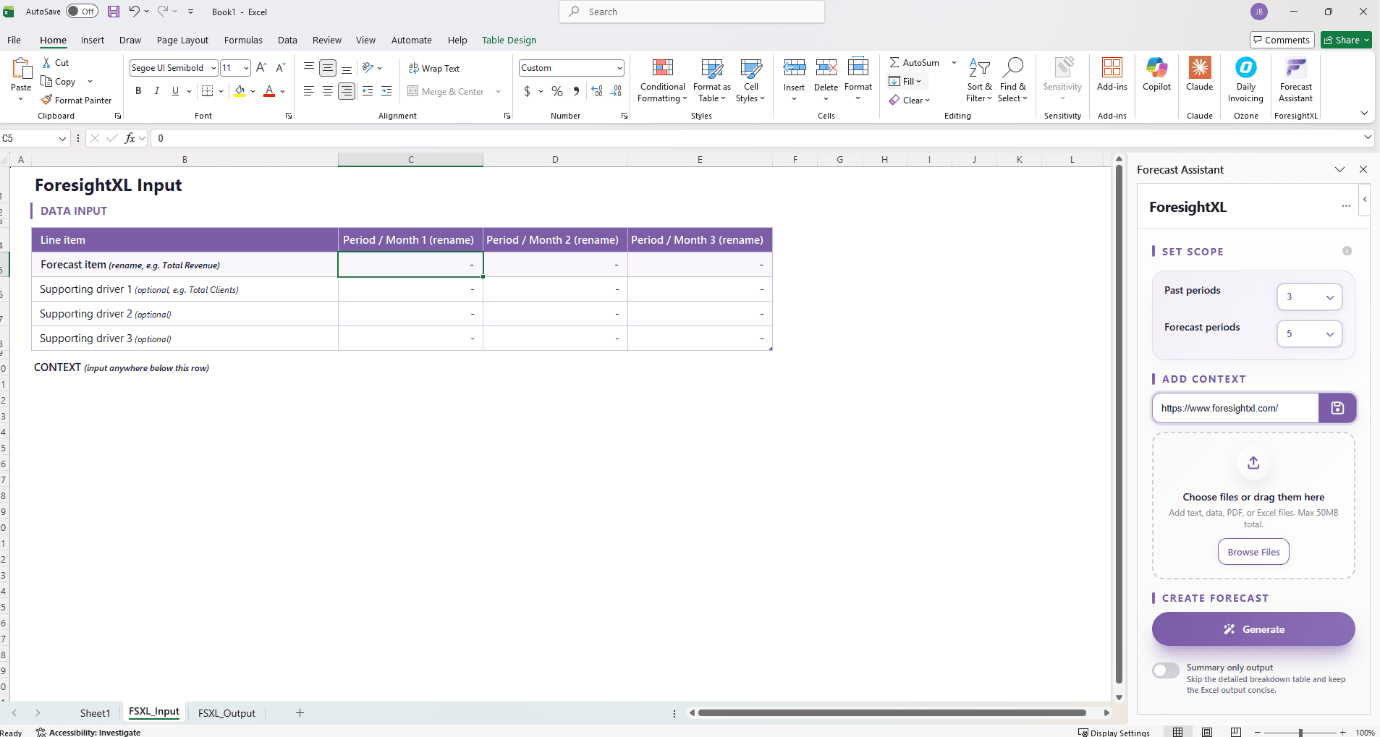
Task: Expand the formula bar
Action: point(1368,138)
